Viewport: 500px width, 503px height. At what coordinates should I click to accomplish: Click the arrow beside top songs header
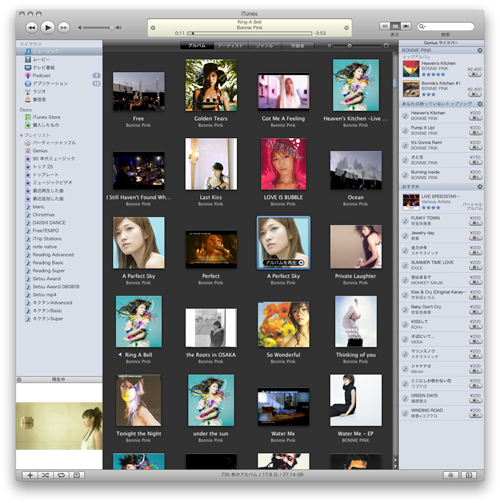[480, 104]
